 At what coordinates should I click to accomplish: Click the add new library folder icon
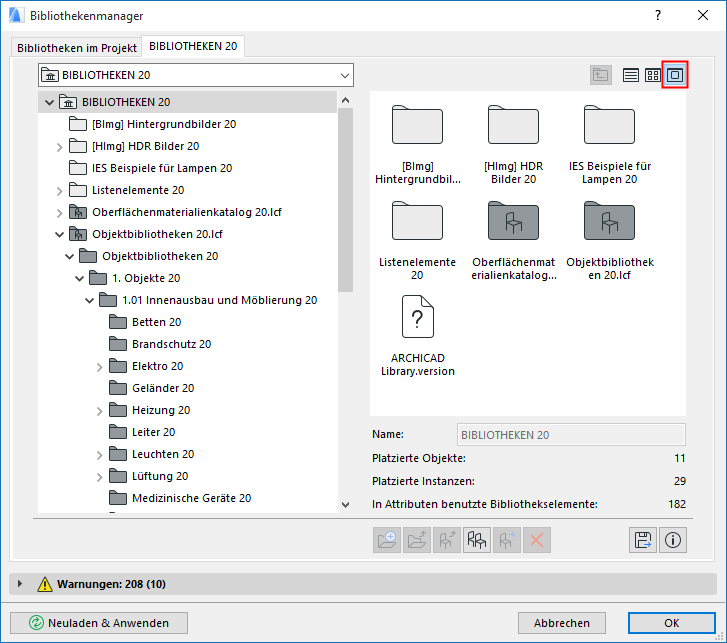coord(387,540)
